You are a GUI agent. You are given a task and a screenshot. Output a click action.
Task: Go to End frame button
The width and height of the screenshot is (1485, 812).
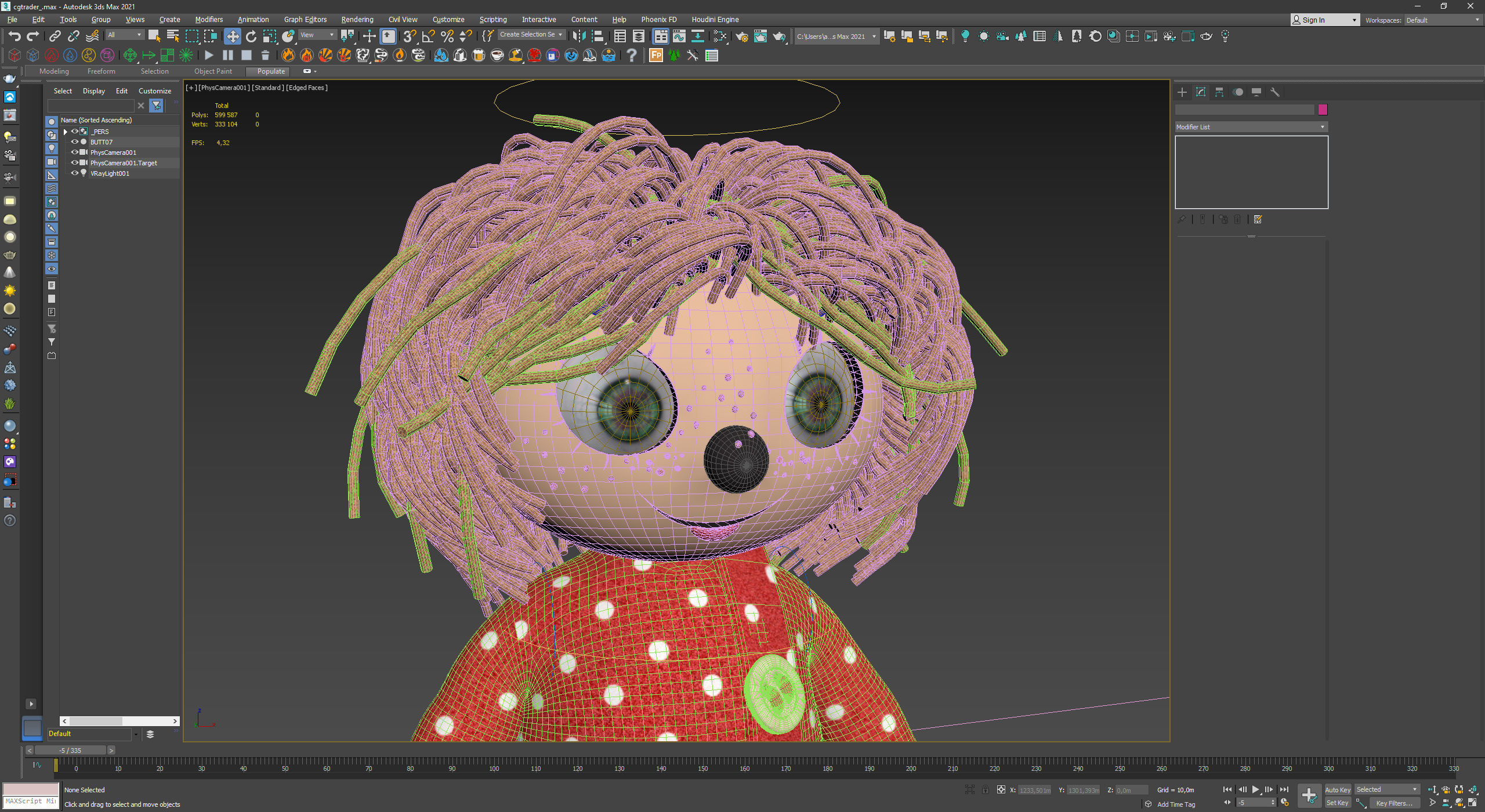(x=1284, y=790)
